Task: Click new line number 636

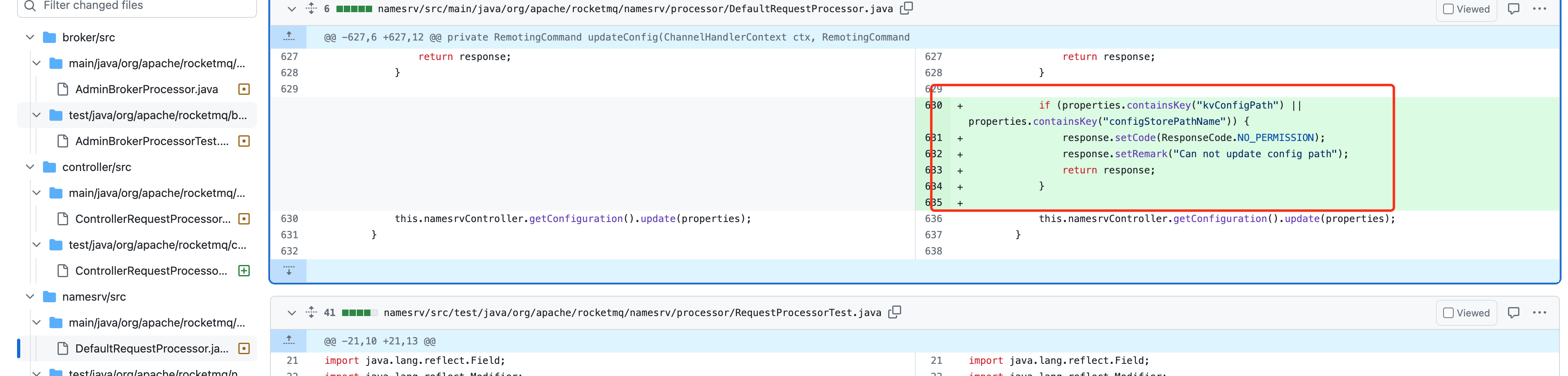Action: 933,218
